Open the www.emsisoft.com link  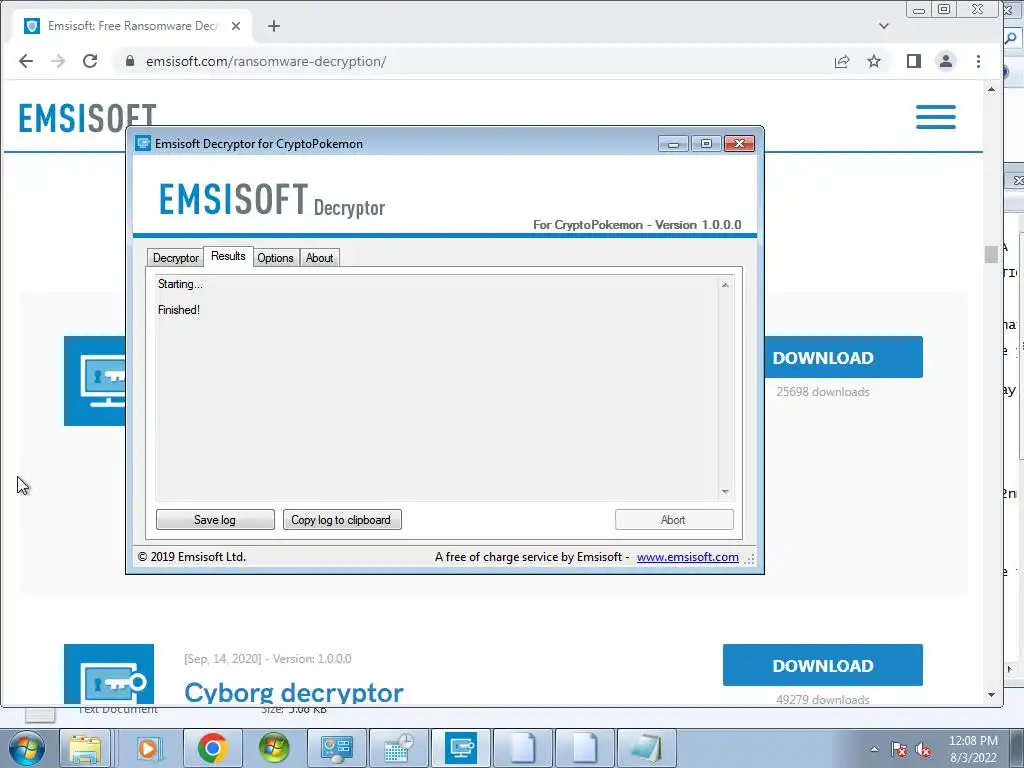[688, 557]
